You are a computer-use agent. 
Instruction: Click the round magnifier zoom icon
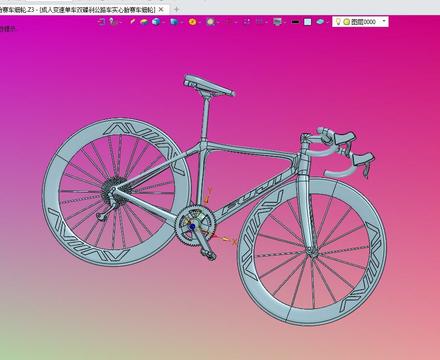[210, 22]
